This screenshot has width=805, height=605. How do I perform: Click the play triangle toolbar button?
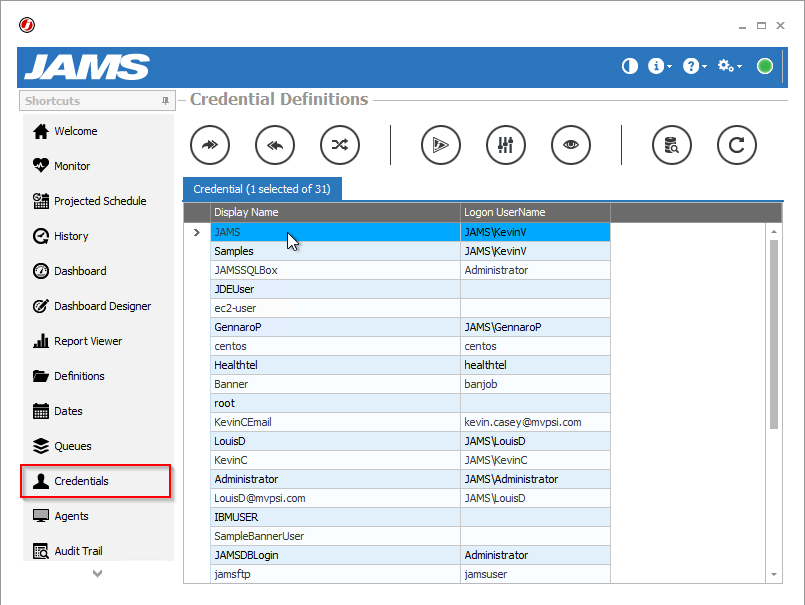click(x=440, y=145)
